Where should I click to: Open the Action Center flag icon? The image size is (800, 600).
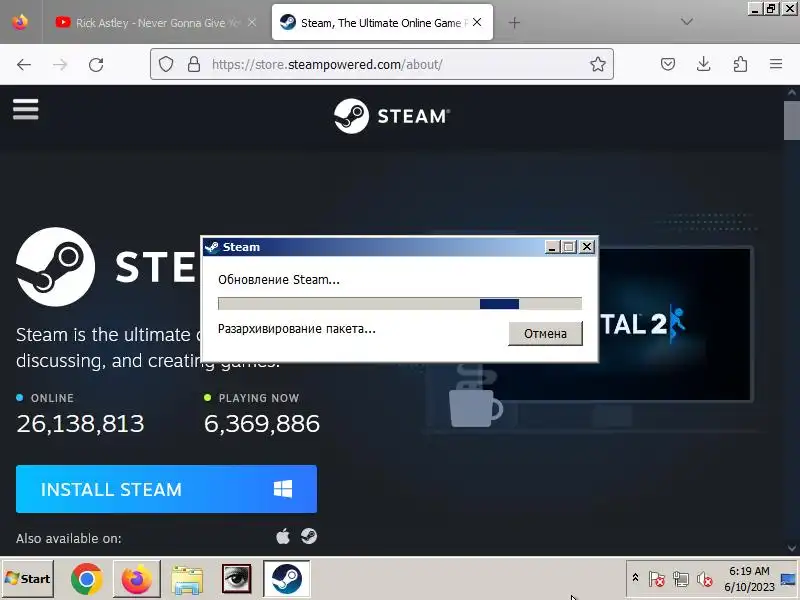[657, 579]
